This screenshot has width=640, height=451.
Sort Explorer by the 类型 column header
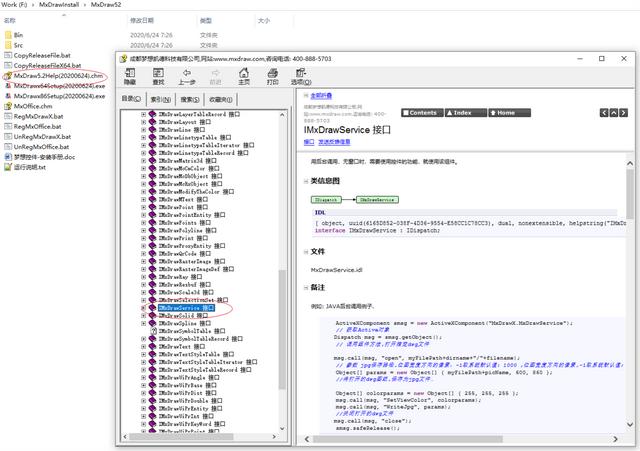click(206, 20)
